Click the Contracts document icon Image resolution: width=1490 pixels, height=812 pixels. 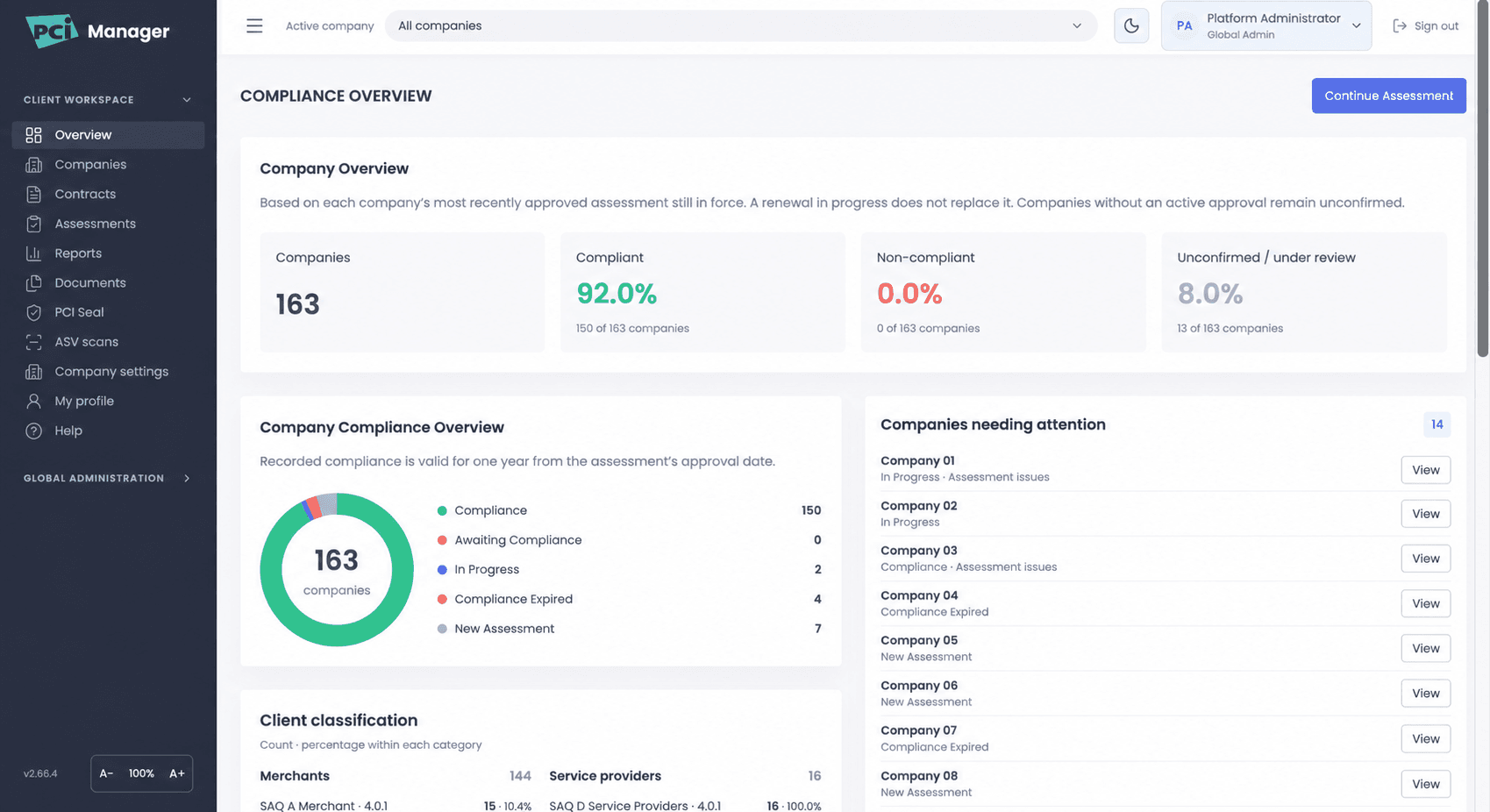point(33,194)
